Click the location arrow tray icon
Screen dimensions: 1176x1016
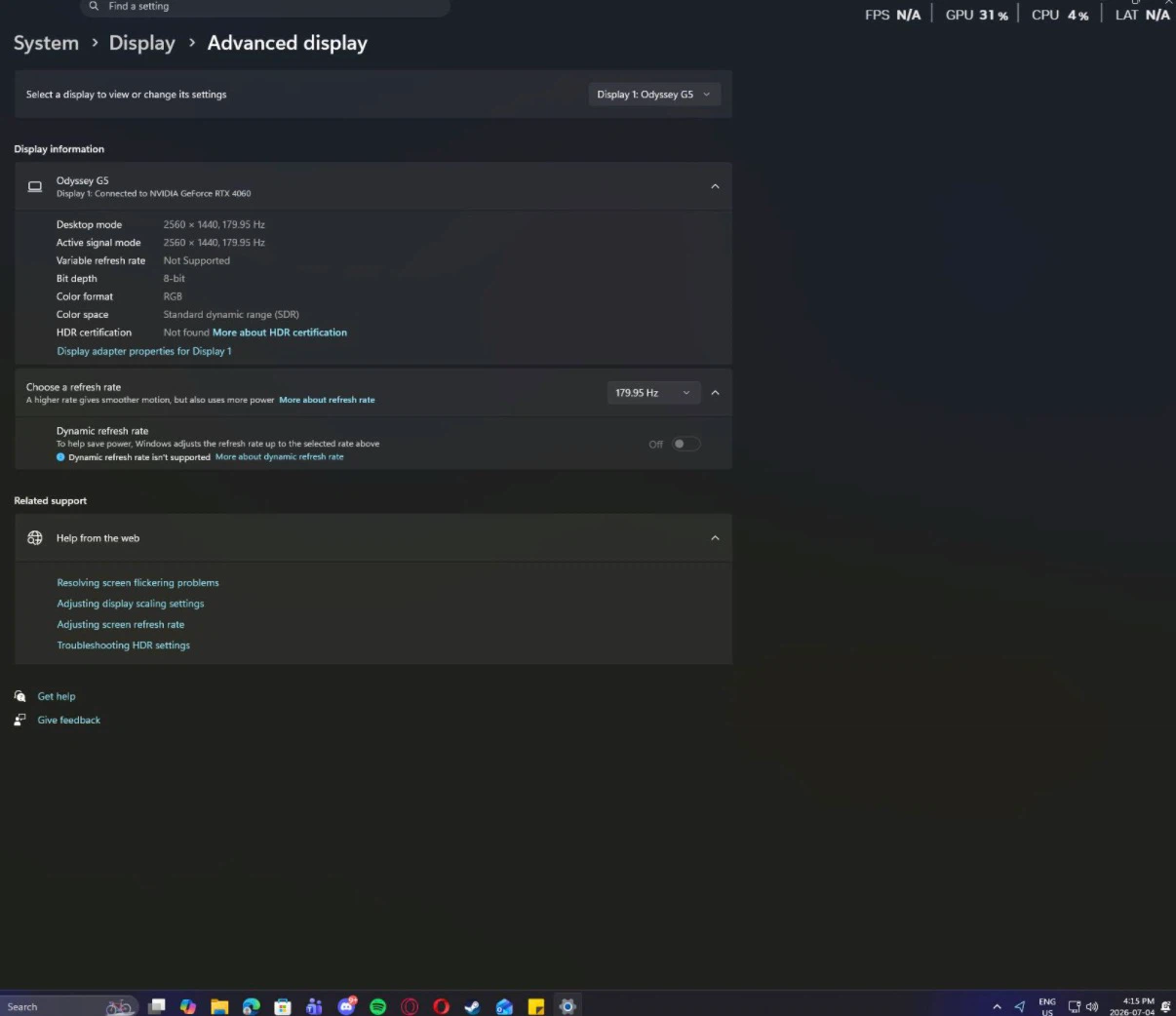(1020, 1006)
